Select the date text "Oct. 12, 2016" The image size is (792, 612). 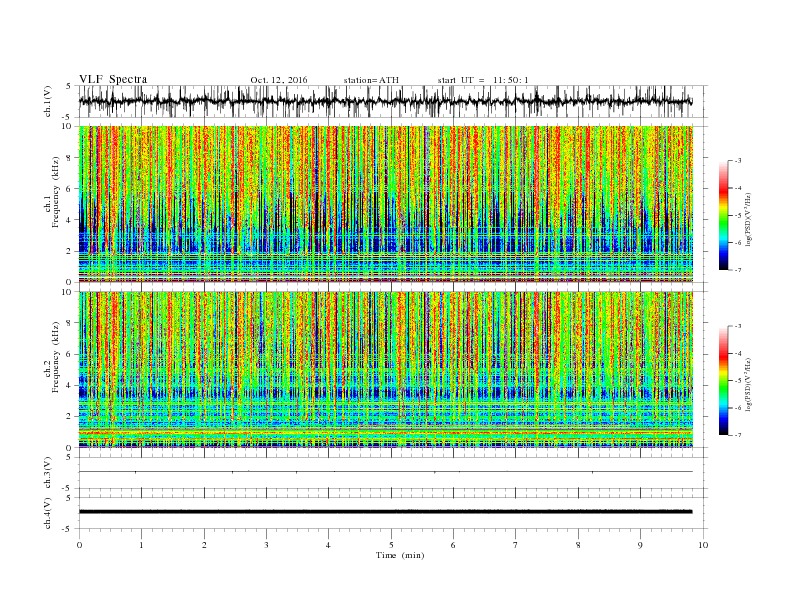(x=278, y=80)
